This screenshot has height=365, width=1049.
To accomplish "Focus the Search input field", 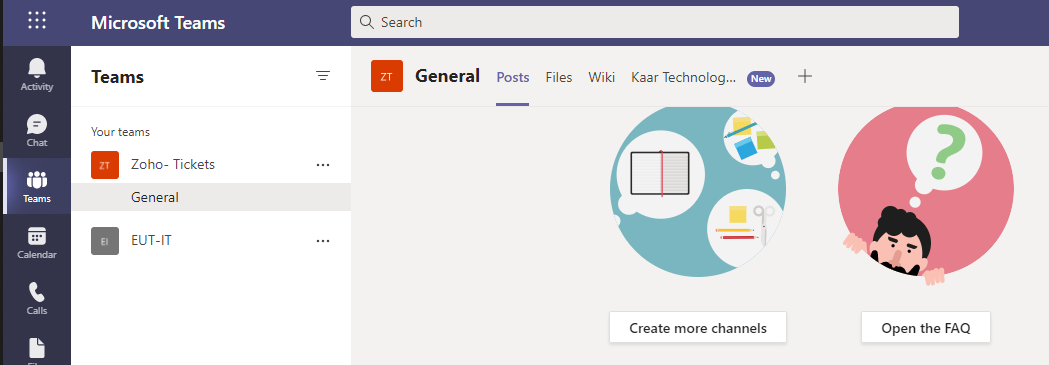I will [x=654, y=22].
